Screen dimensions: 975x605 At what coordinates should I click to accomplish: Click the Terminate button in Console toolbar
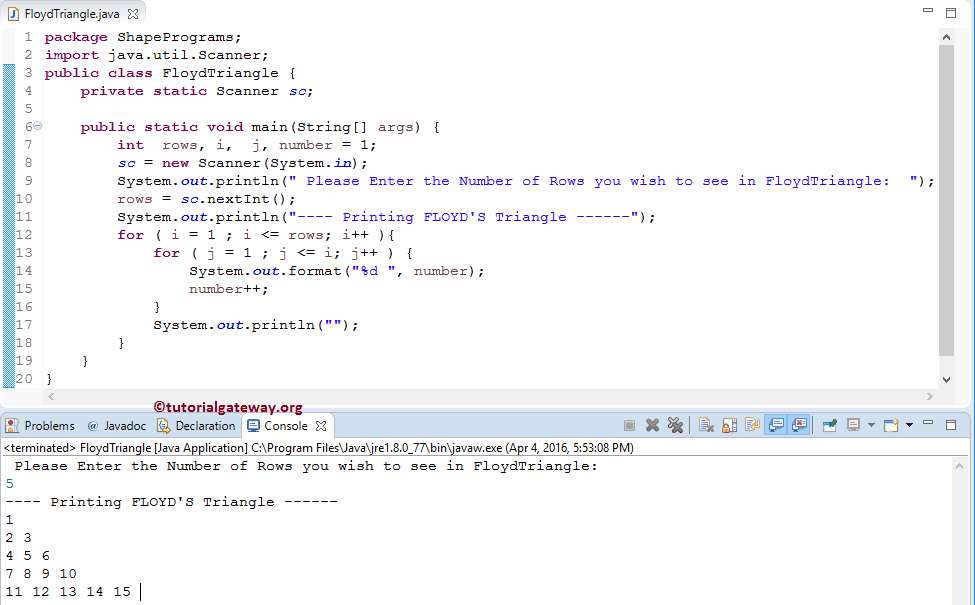tap(627, 425)
